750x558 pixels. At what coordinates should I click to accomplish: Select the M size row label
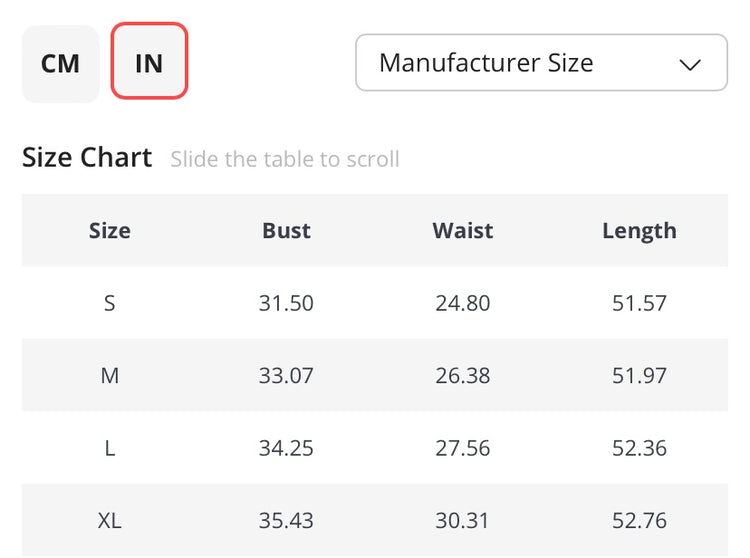[110, 376]
